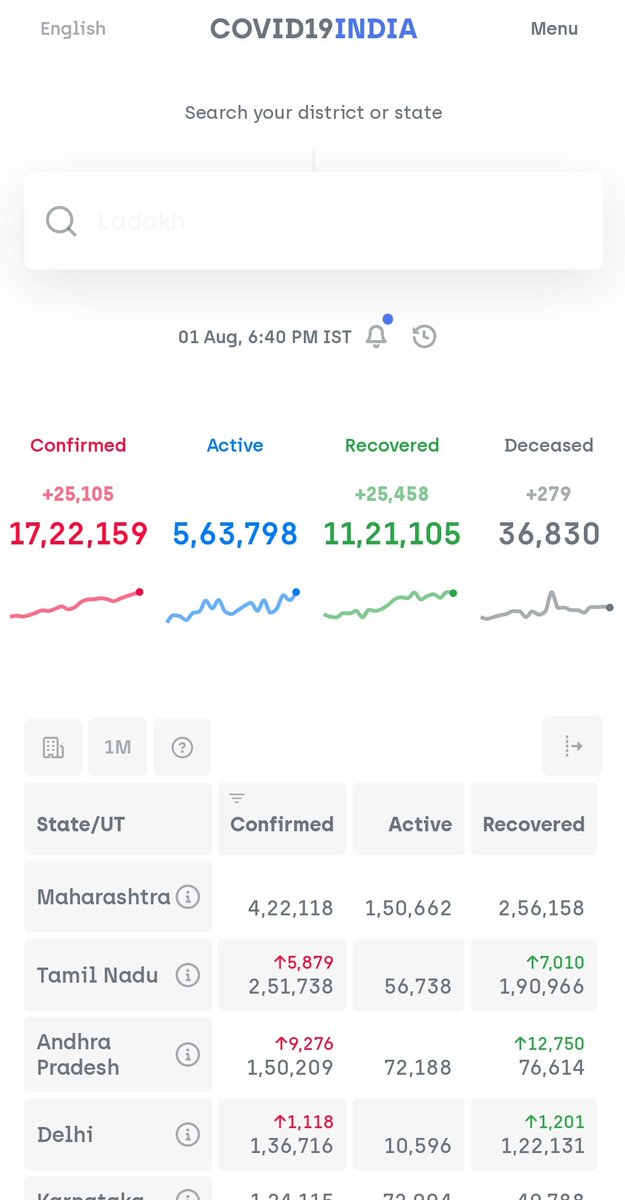This screenshot has height=1200, width=625.
Task: Click total confirmed value 17,22,159
Action: coord(78,534)
